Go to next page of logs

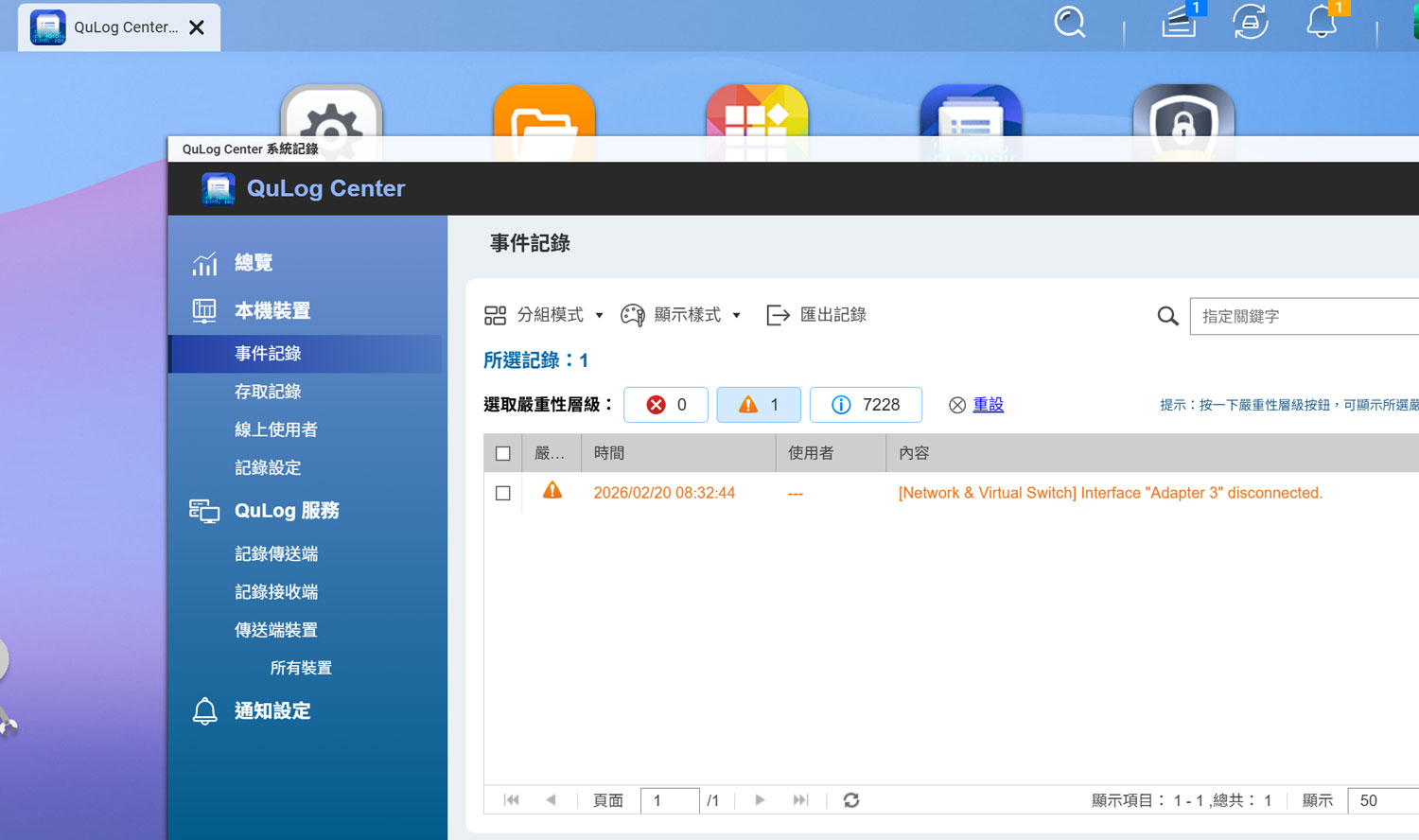(x=760, y=800)
